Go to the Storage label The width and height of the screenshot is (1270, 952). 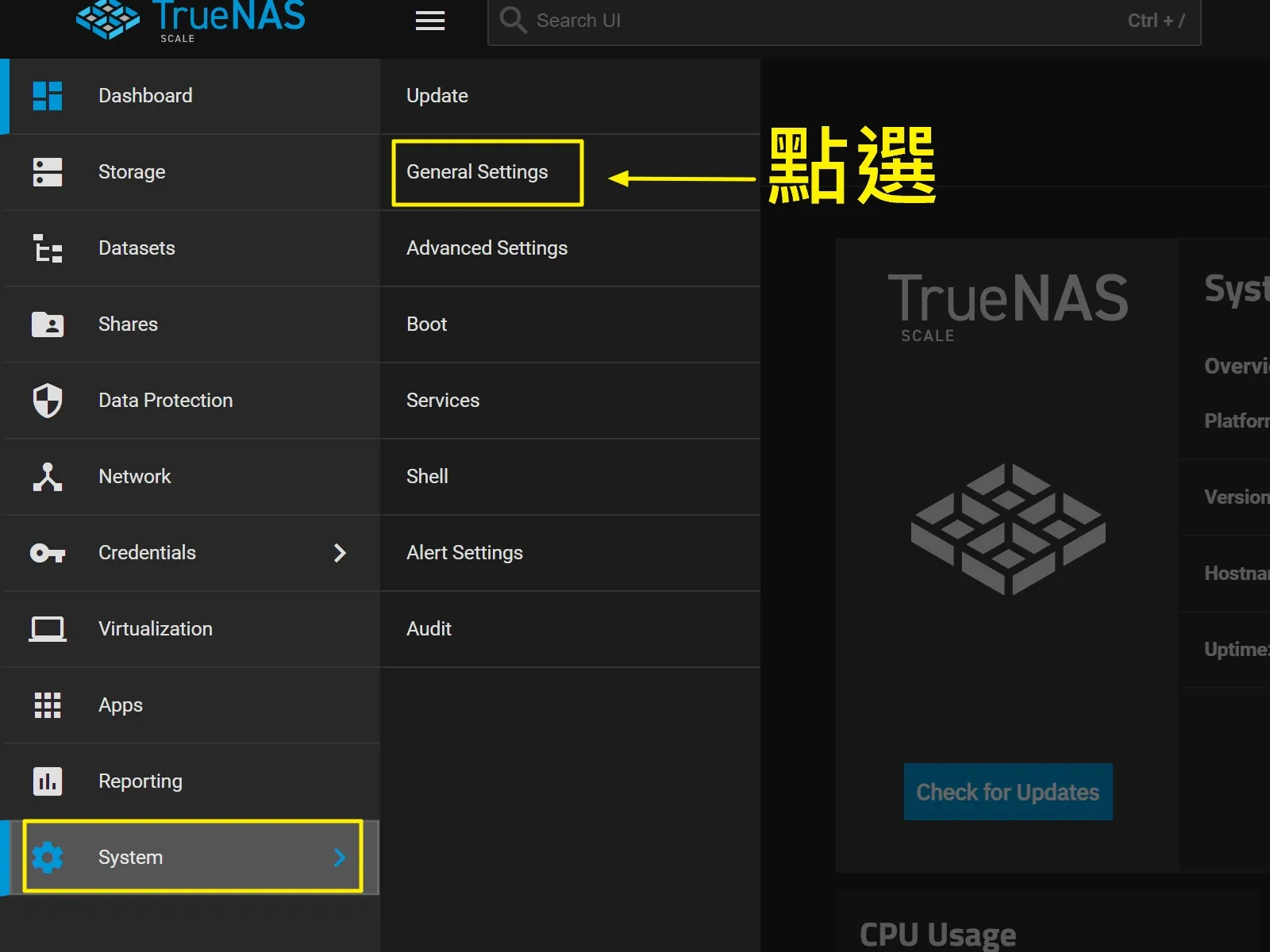132,172
